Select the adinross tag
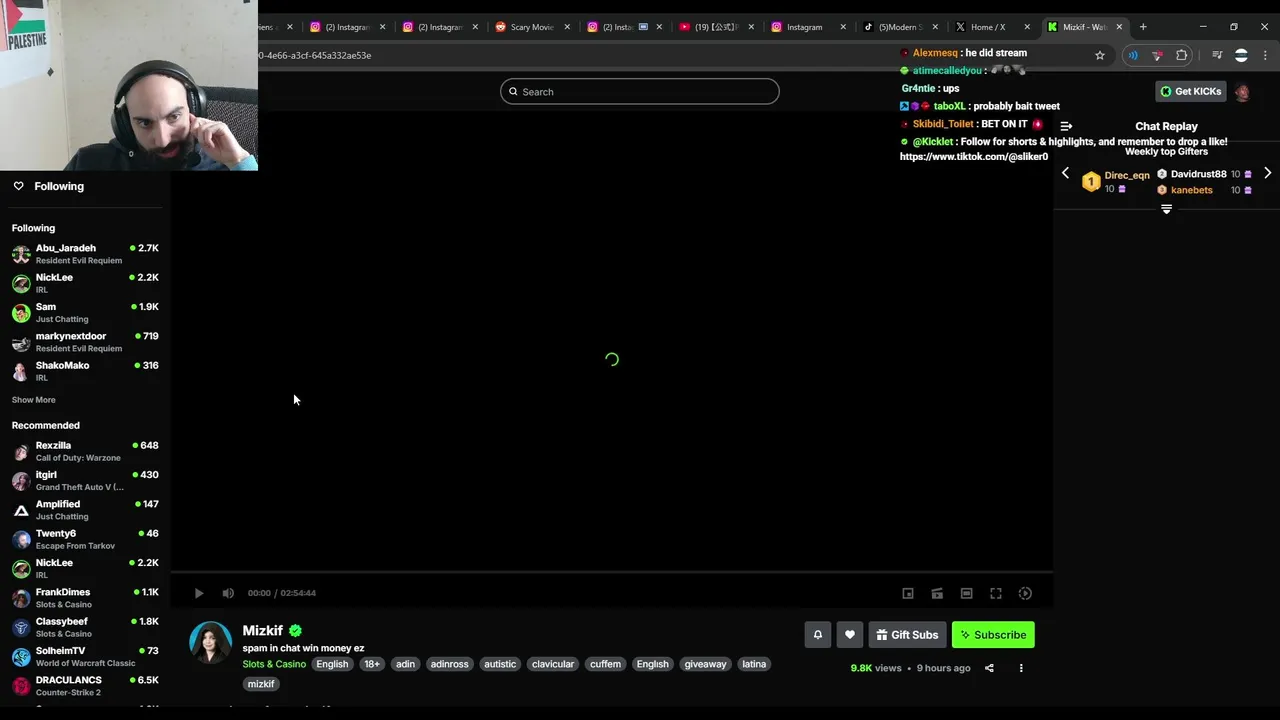Screen dimensions: 1280x720 point(449,664)
